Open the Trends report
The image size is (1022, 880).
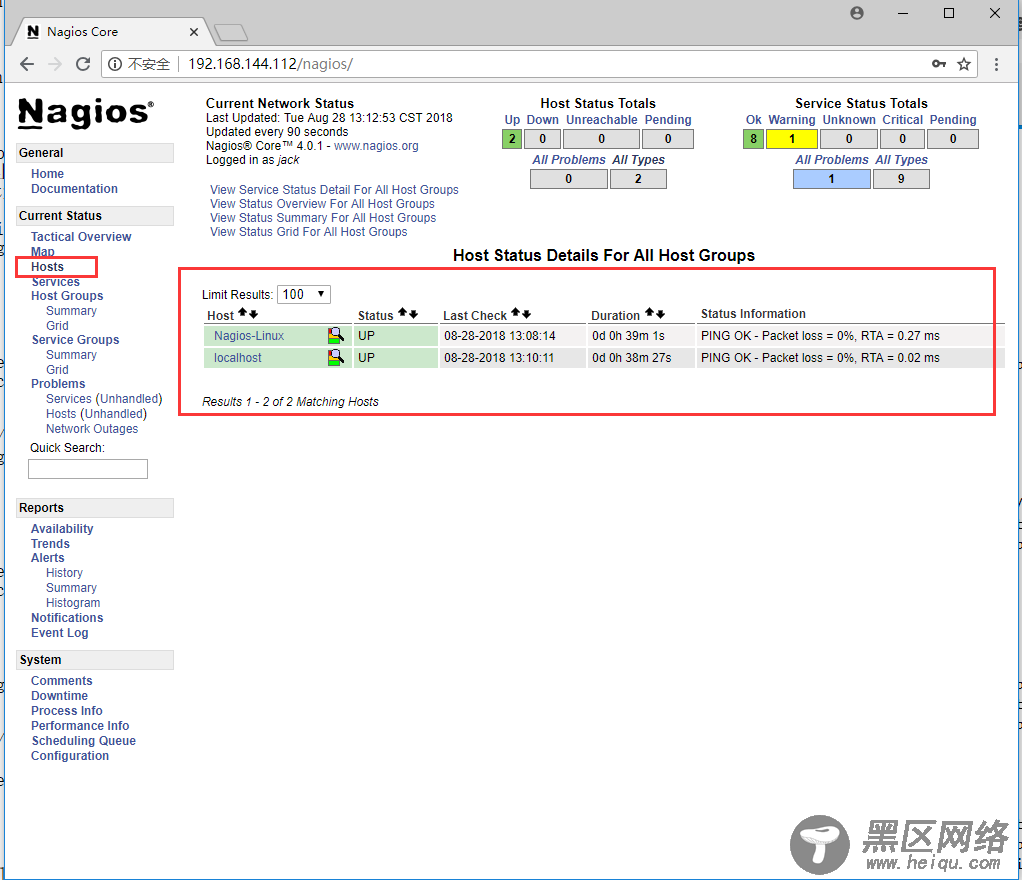pos(50,544)
